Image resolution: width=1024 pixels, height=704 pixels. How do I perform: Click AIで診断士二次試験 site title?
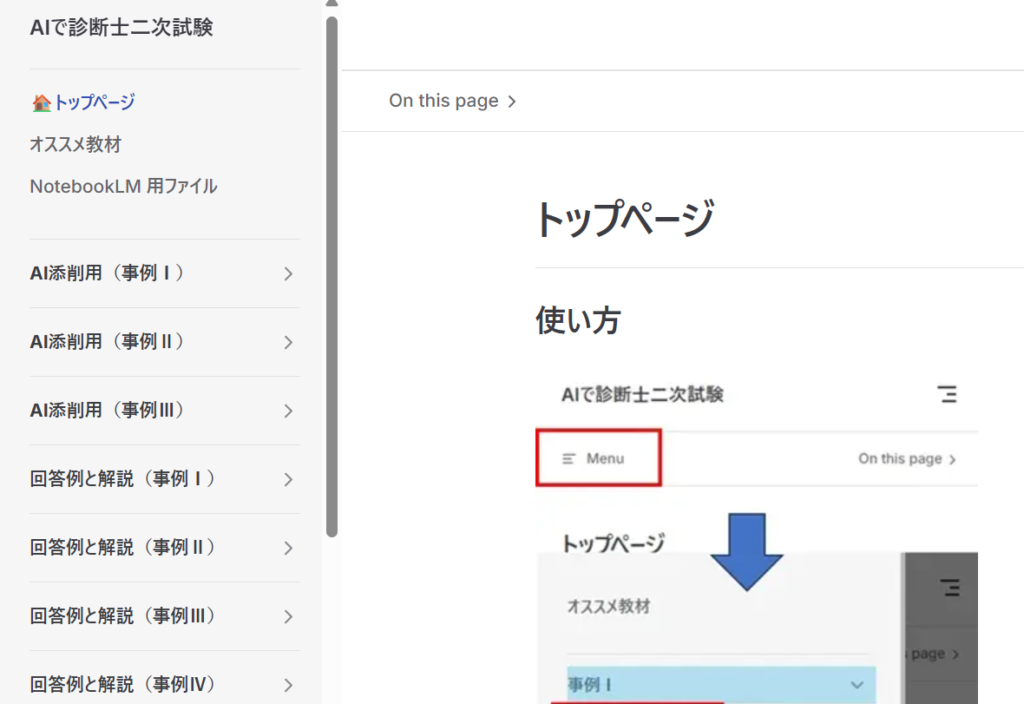click(x=121, y=27)
